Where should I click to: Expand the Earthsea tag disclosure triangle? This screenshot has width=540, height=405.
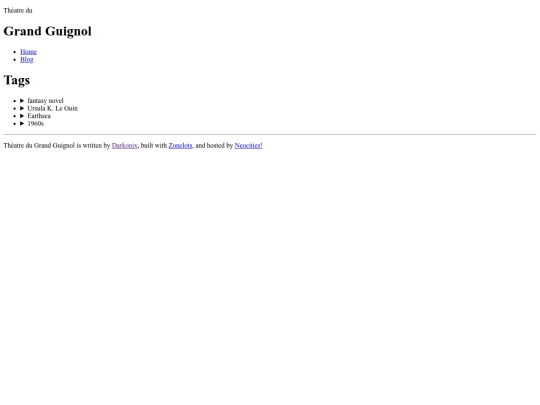click(22, 116)
